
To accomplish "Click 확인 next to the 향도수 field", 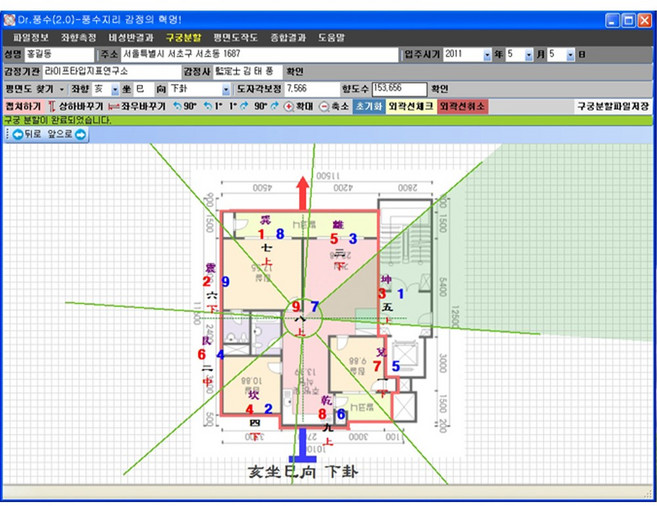I will click(439, 89).
